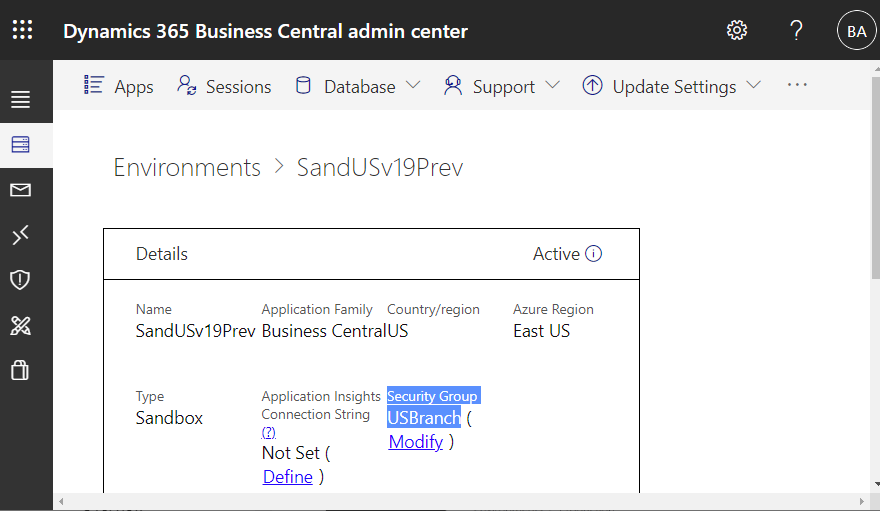
Task: Click the vertical scrollbar thumb
Action: pyautogui.click(x=876, y=177)
